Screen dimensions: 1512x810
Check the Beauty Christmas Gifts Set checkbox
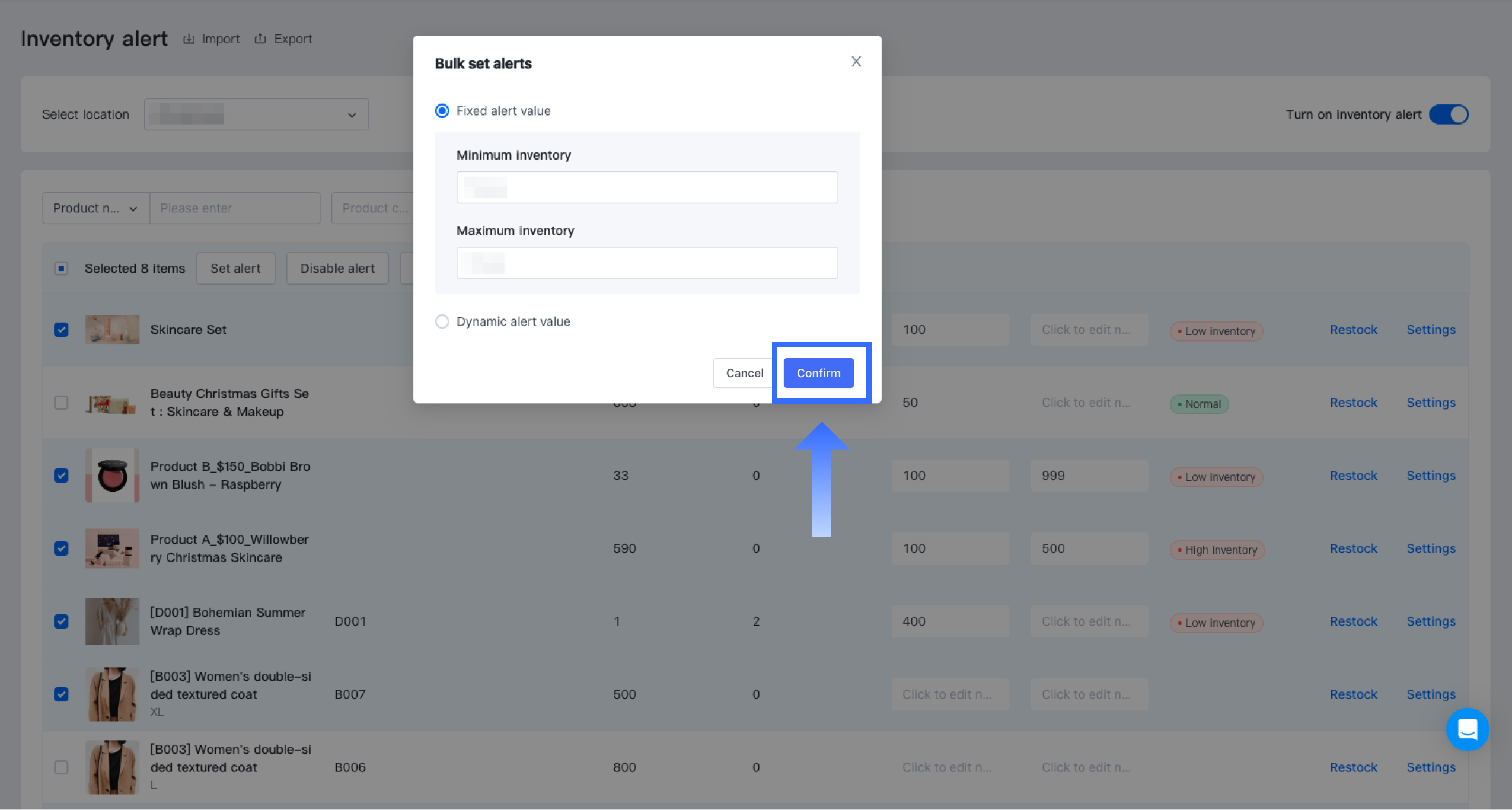click(61, 403)
